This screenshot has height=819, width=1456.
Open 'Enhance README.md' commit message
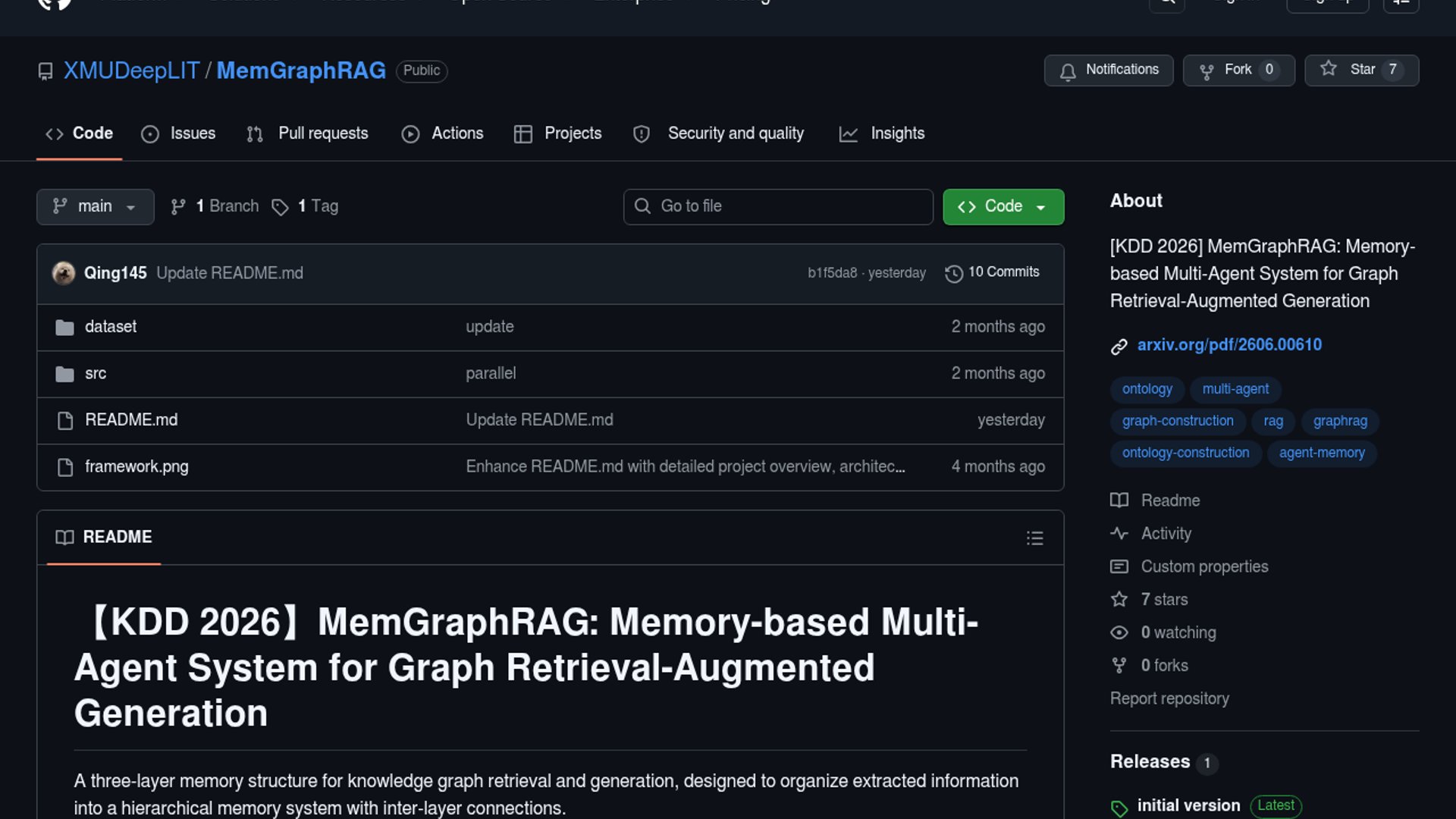pyautogui.click(x=686, y=467)
